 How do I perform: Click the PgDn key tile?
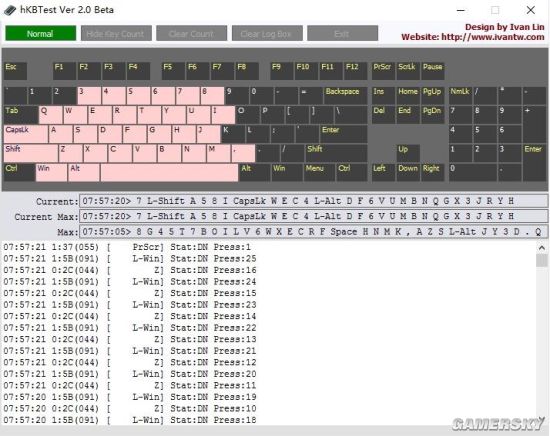click(433, 115)
